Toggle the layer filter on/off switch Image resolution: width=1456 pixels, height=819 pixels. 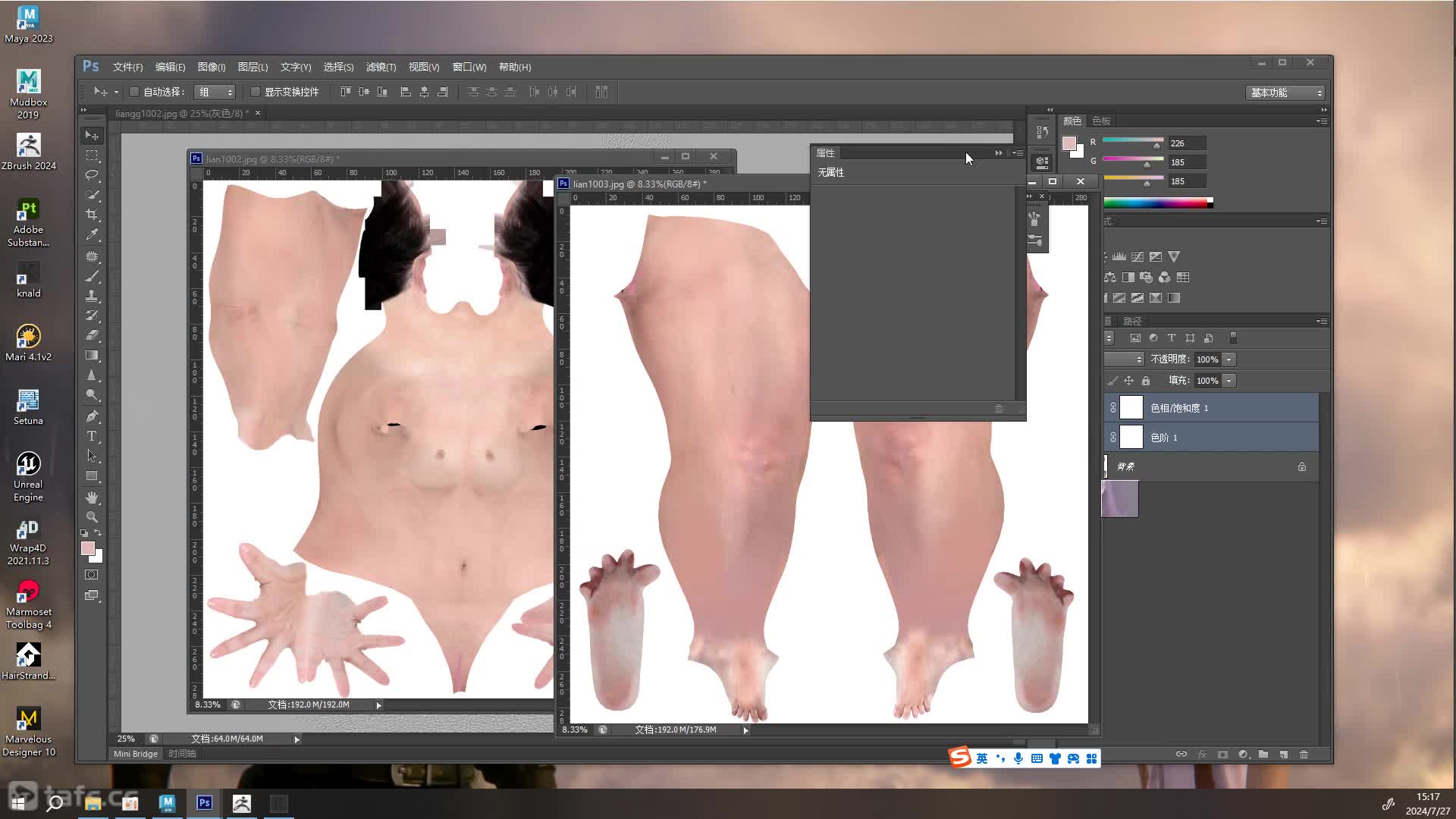coord(1233,338)
